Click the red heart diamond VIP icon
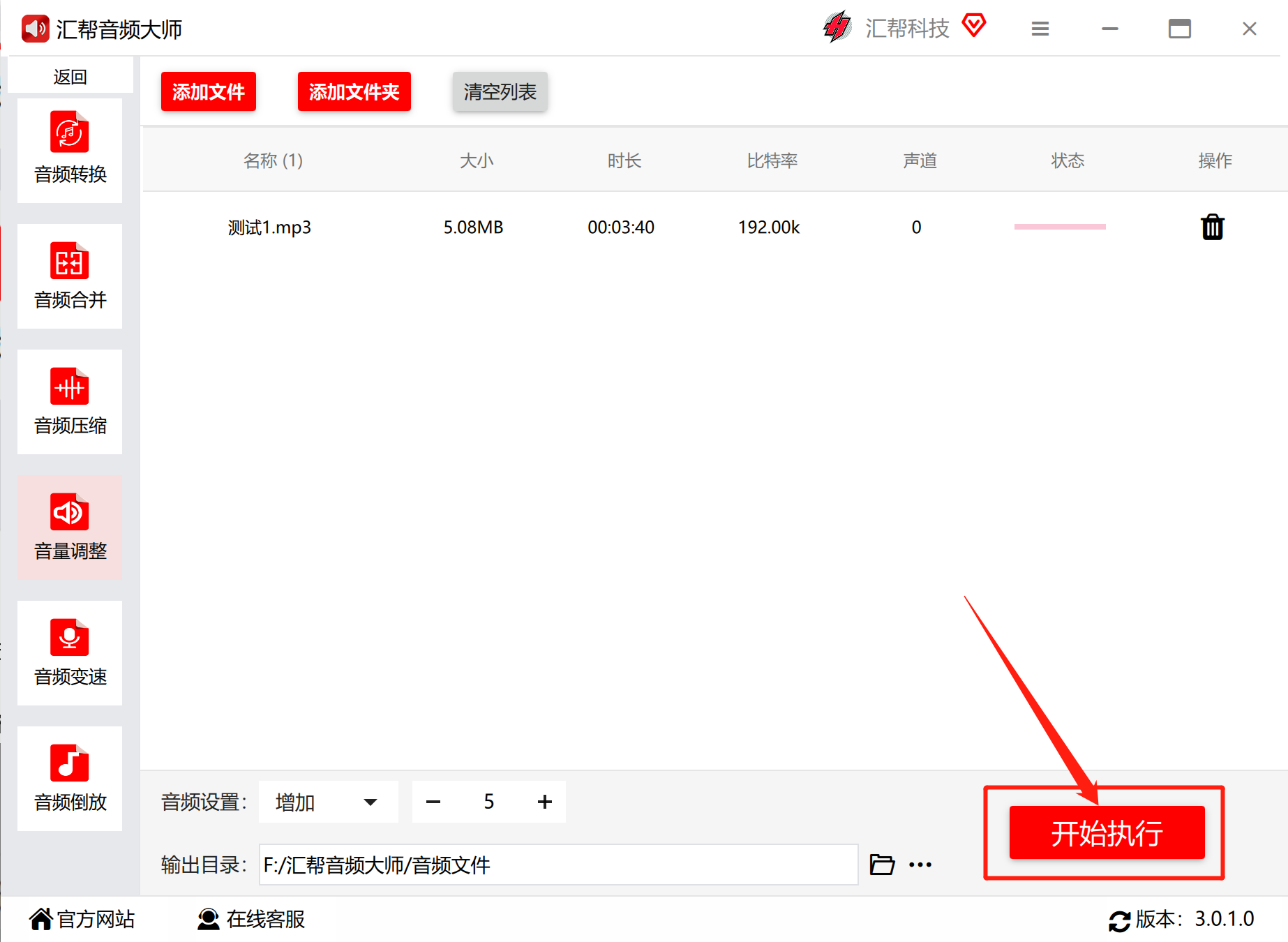The image size is (1288, 942). point(974,25)
